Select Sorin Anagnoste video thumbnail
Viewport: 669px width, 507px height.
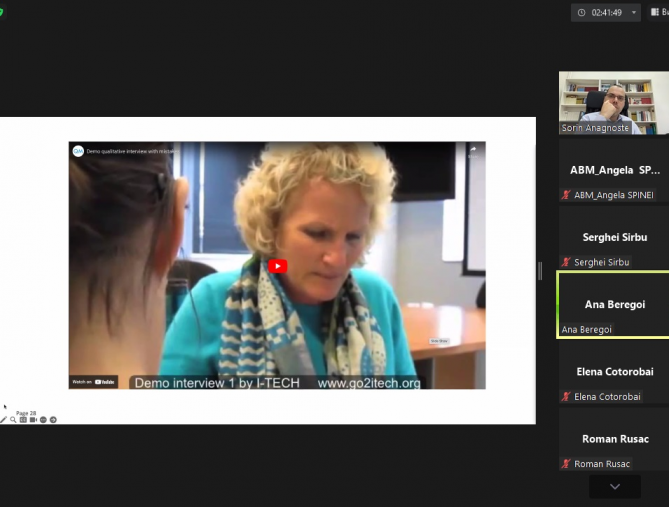(x=613, y=102)
